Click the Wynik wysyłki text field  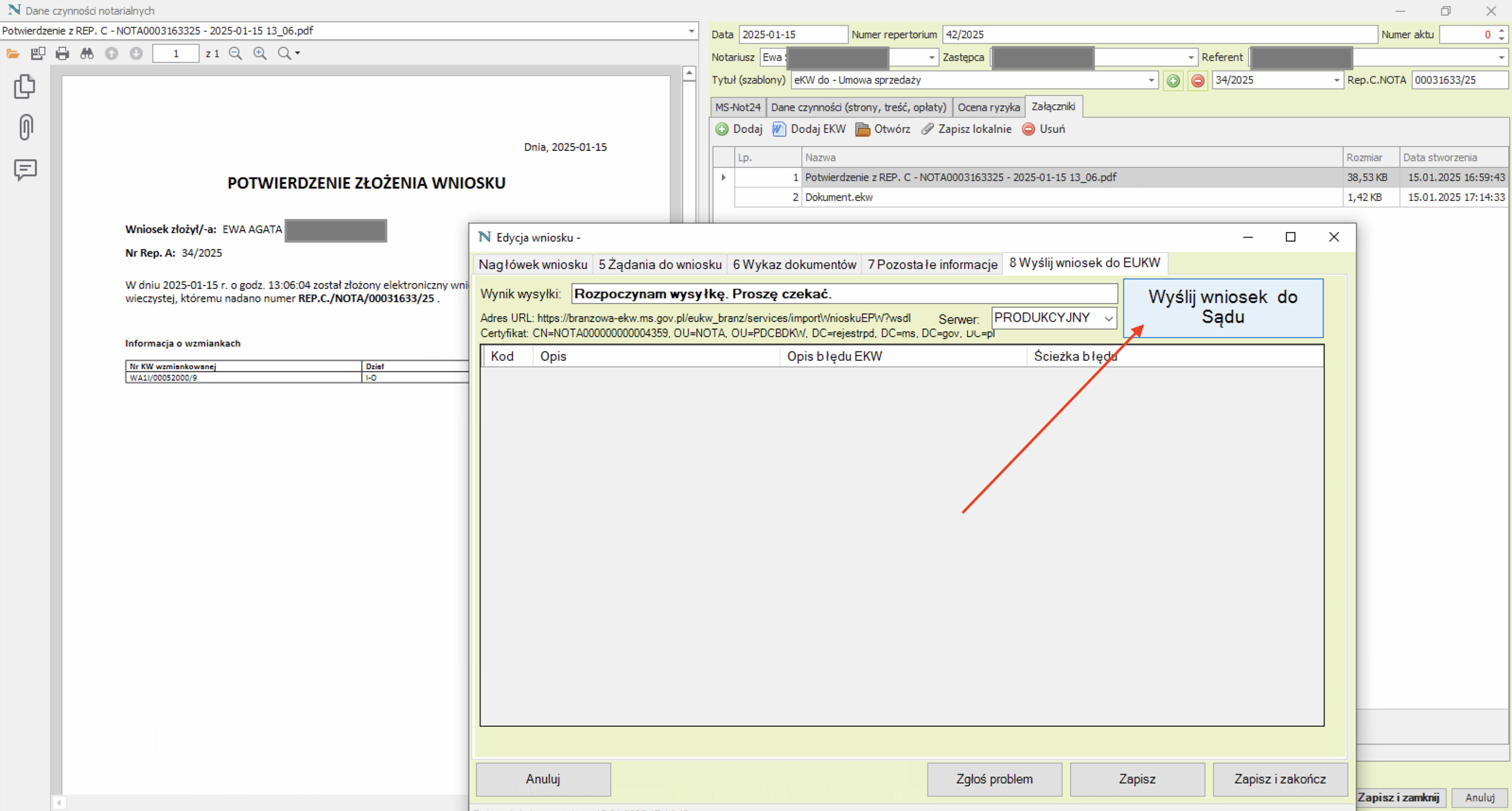coord(844,294)
